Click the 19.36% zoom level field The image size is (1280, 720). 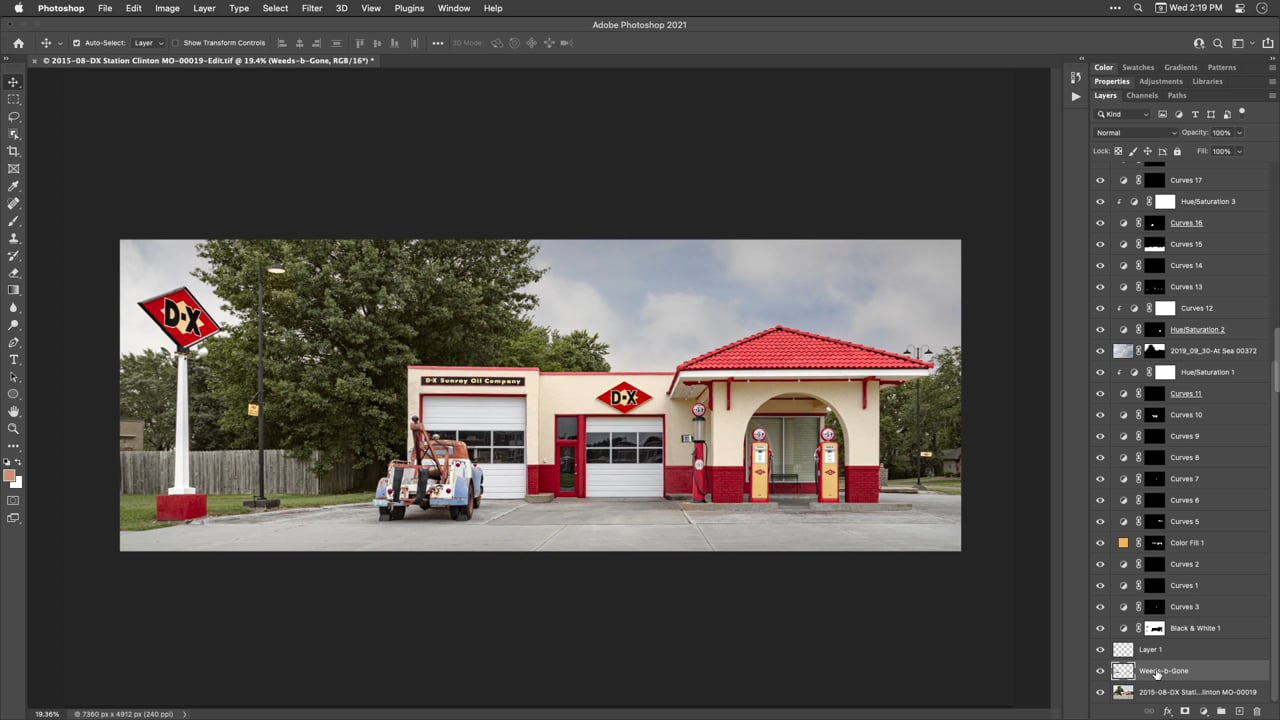[x=47, y=714]
